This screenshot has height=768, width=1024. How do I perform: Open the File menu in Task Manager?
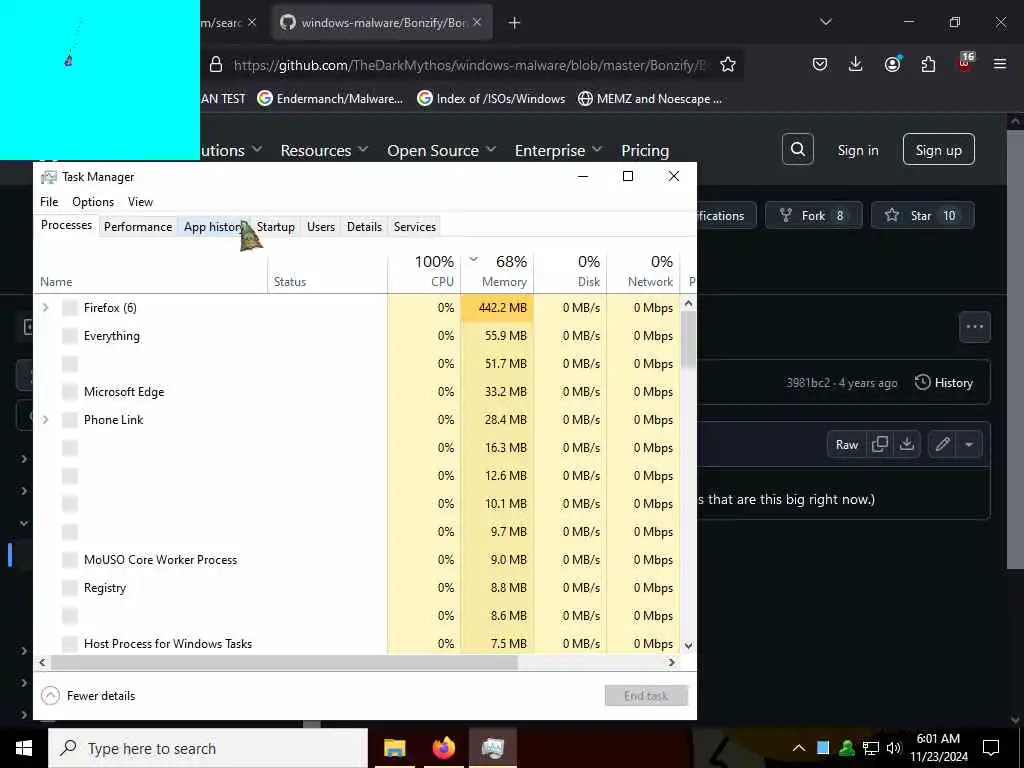pyautogui.click(x=49, y=202)
